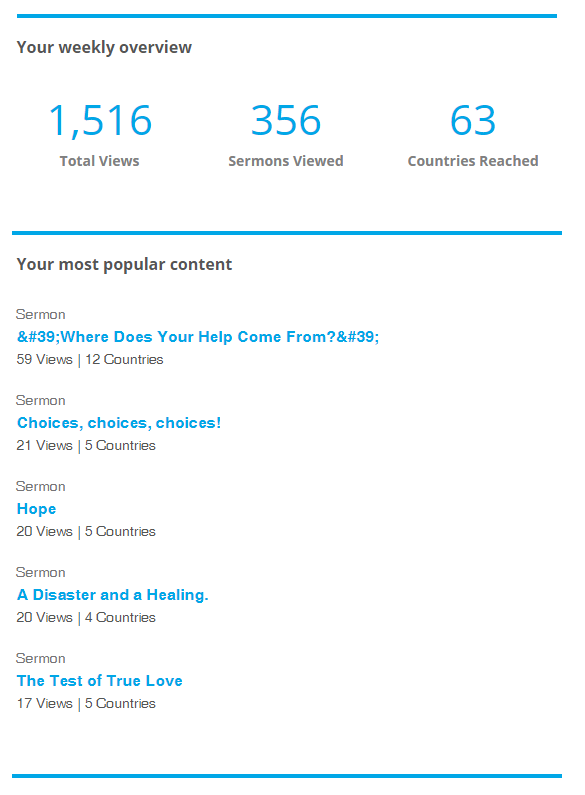
Task: Click '59 Views | 12 Countries' stats line
Action: click(x=90, y=359)
